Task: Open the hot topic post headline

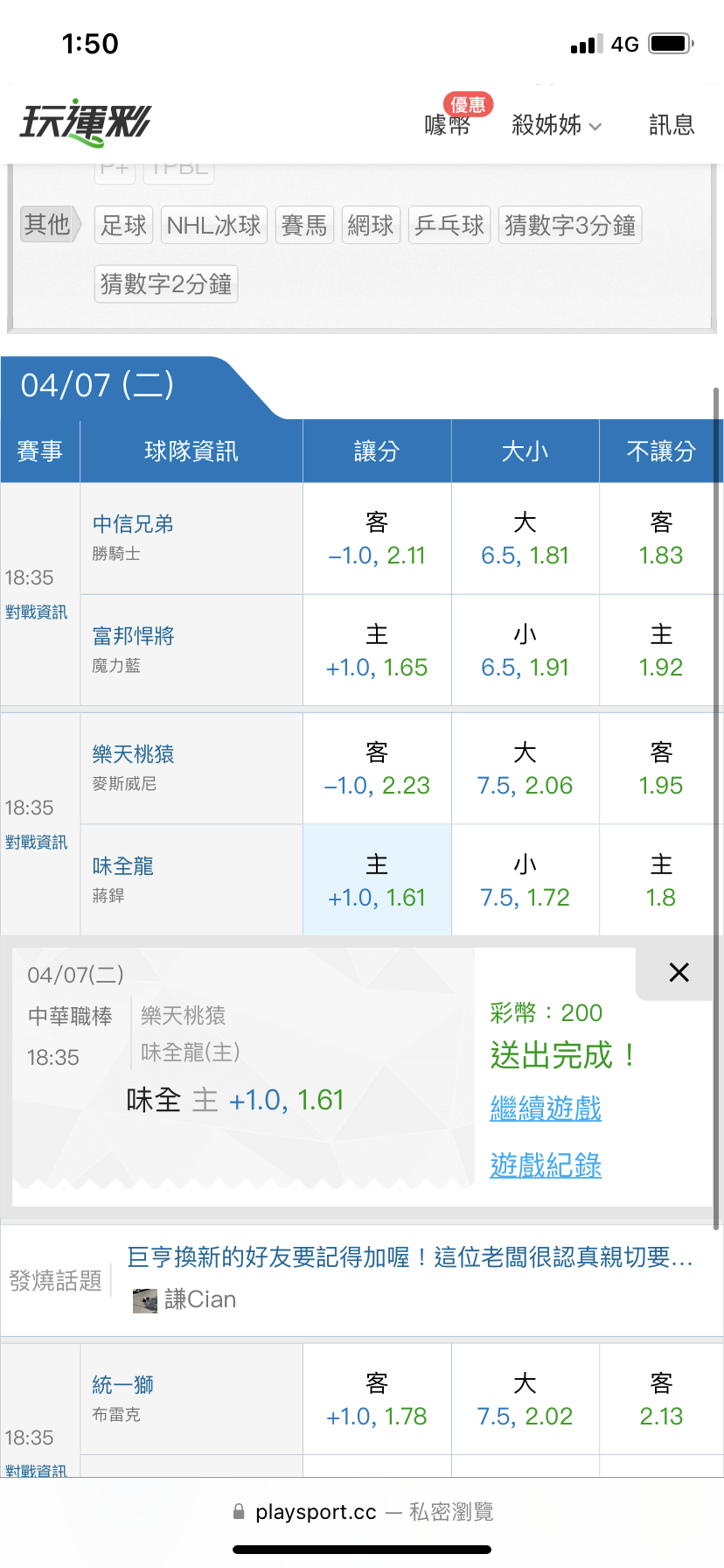Action: click(x=410, y=1257)
